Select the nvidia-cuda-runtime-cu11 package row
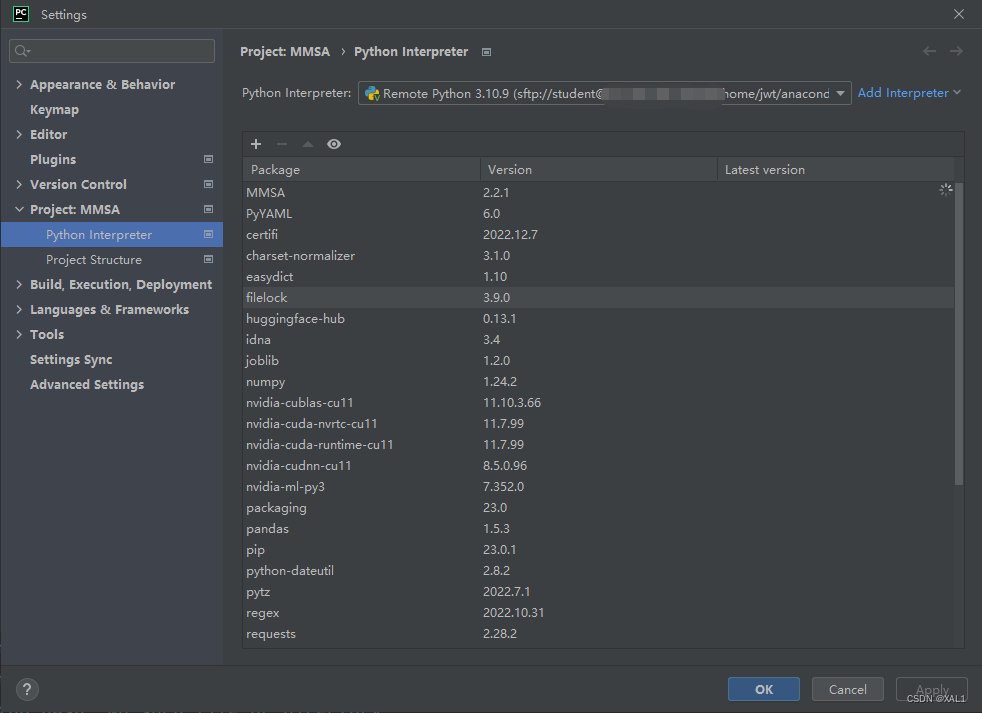The height and width of the screenshot is (713, 982). [x=598, y=444]
